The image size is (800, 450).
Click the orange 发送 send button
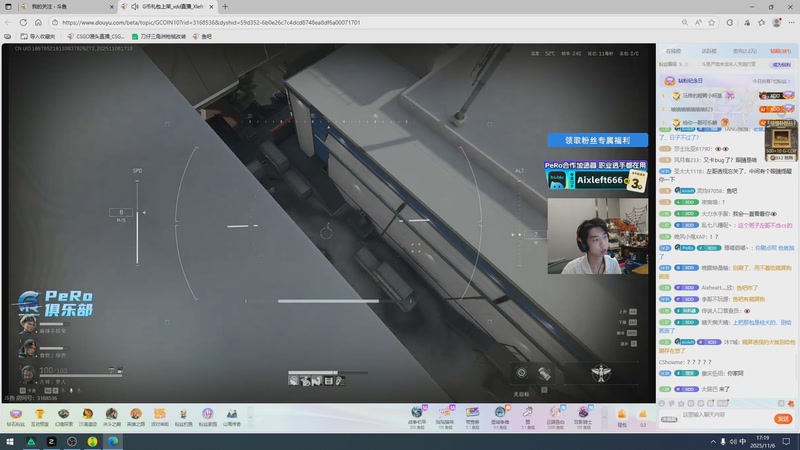click(x=783, y=419)
